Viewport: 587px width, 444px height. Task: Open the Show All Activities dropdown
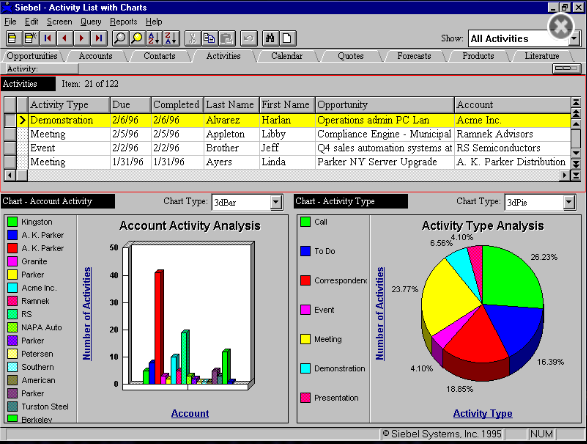click(x=574, y=39)
